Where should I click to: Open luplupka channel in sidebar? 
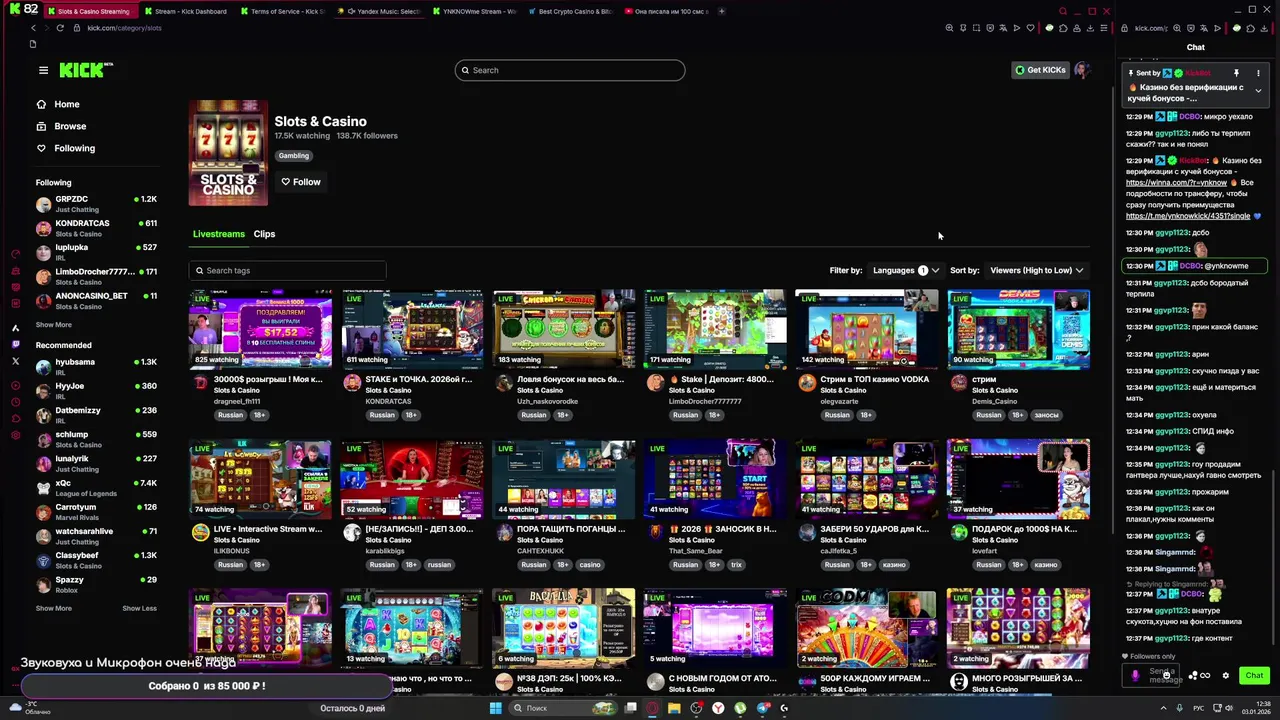[x=97, y=252]
